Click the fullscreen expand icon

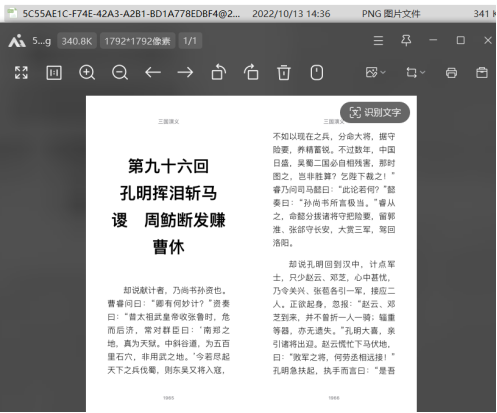(x=21, y=72)
